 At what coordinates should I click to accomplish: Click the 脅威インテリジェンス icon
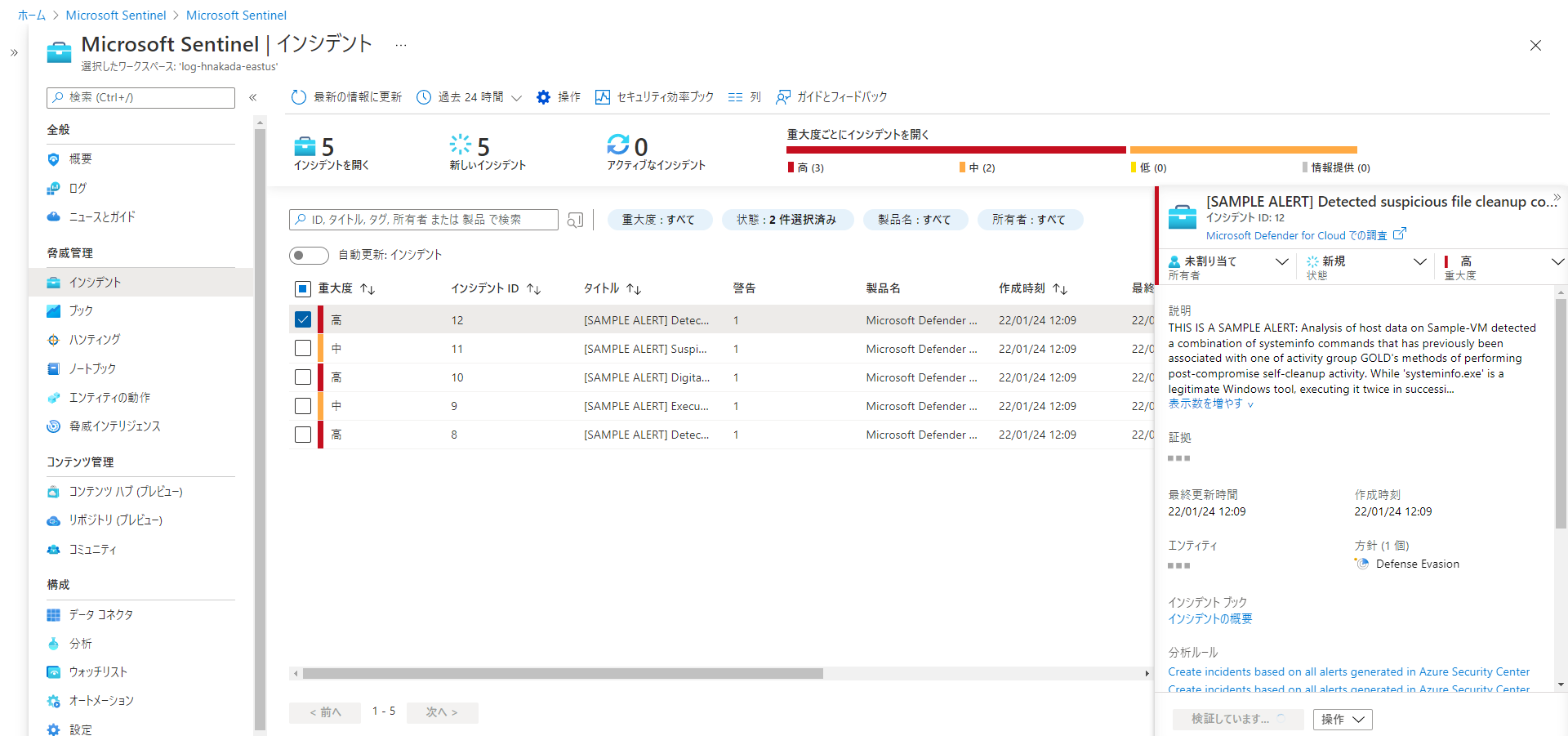54,426
